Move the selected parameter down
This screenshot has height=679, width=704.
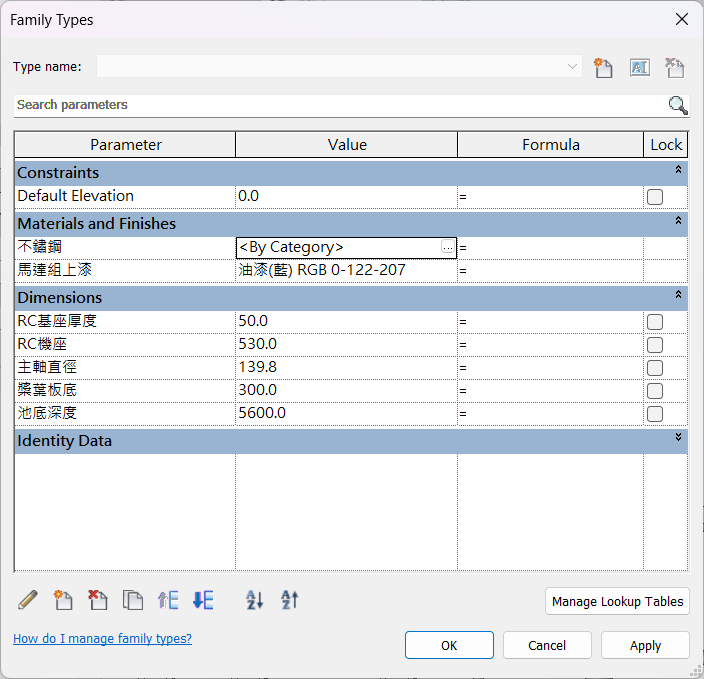click(203, 600)
